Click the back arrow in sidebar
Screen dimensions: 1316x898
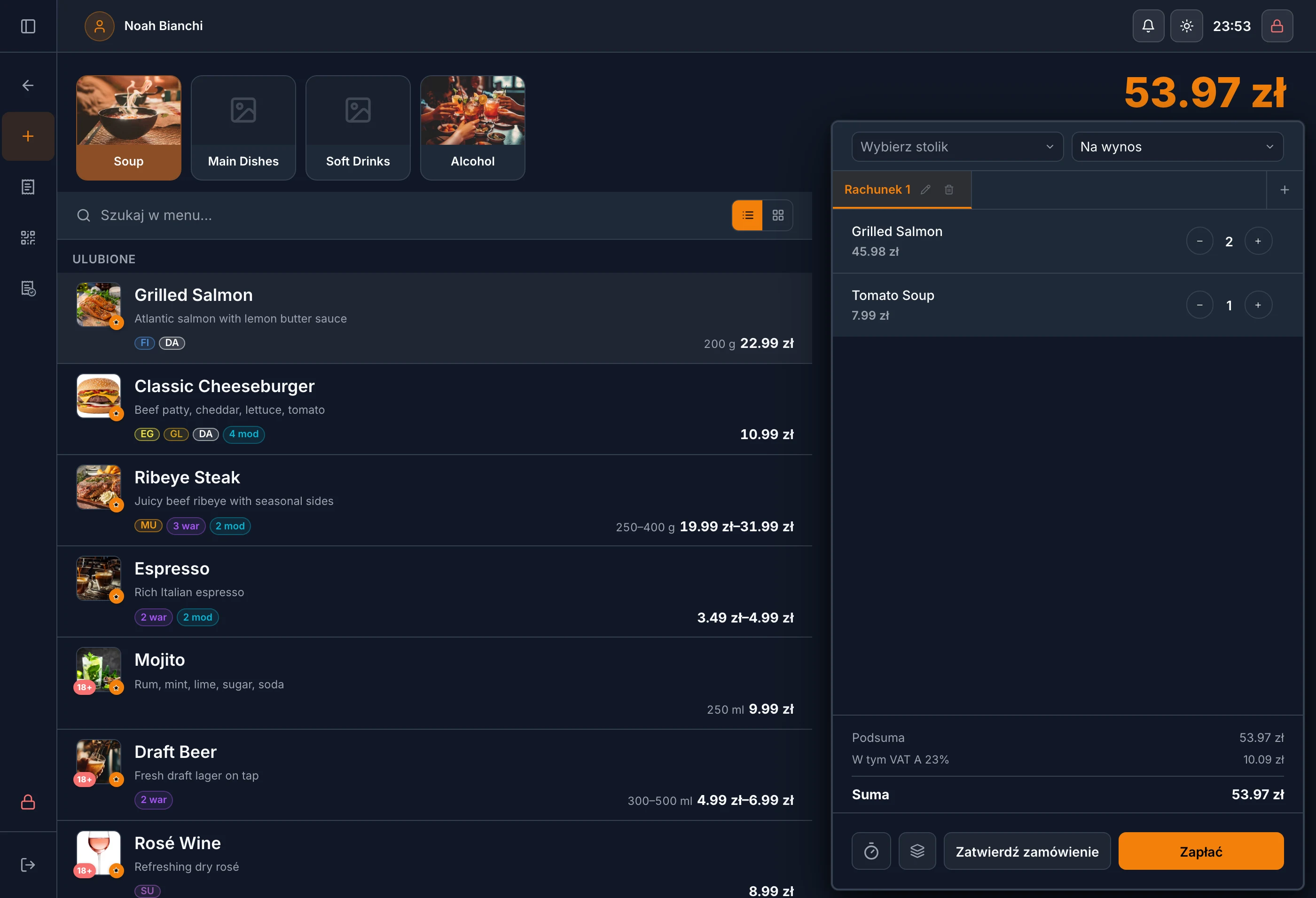click(x=28, y=86)
